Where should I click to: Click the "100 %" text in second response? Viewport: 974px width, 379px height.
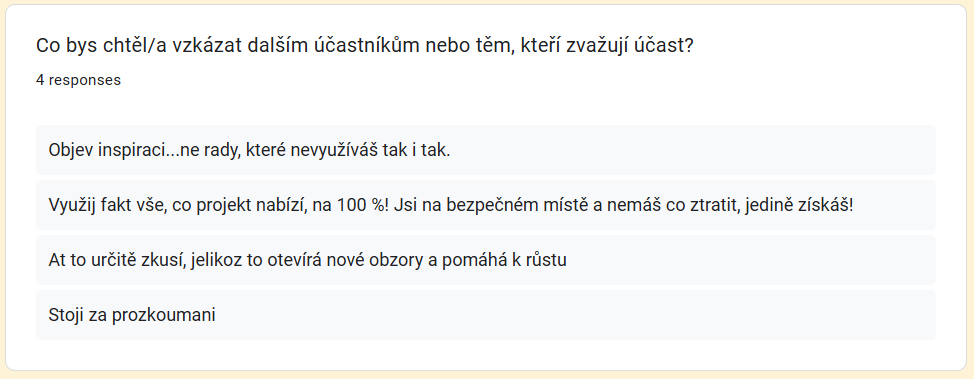[x=360, y=205]
